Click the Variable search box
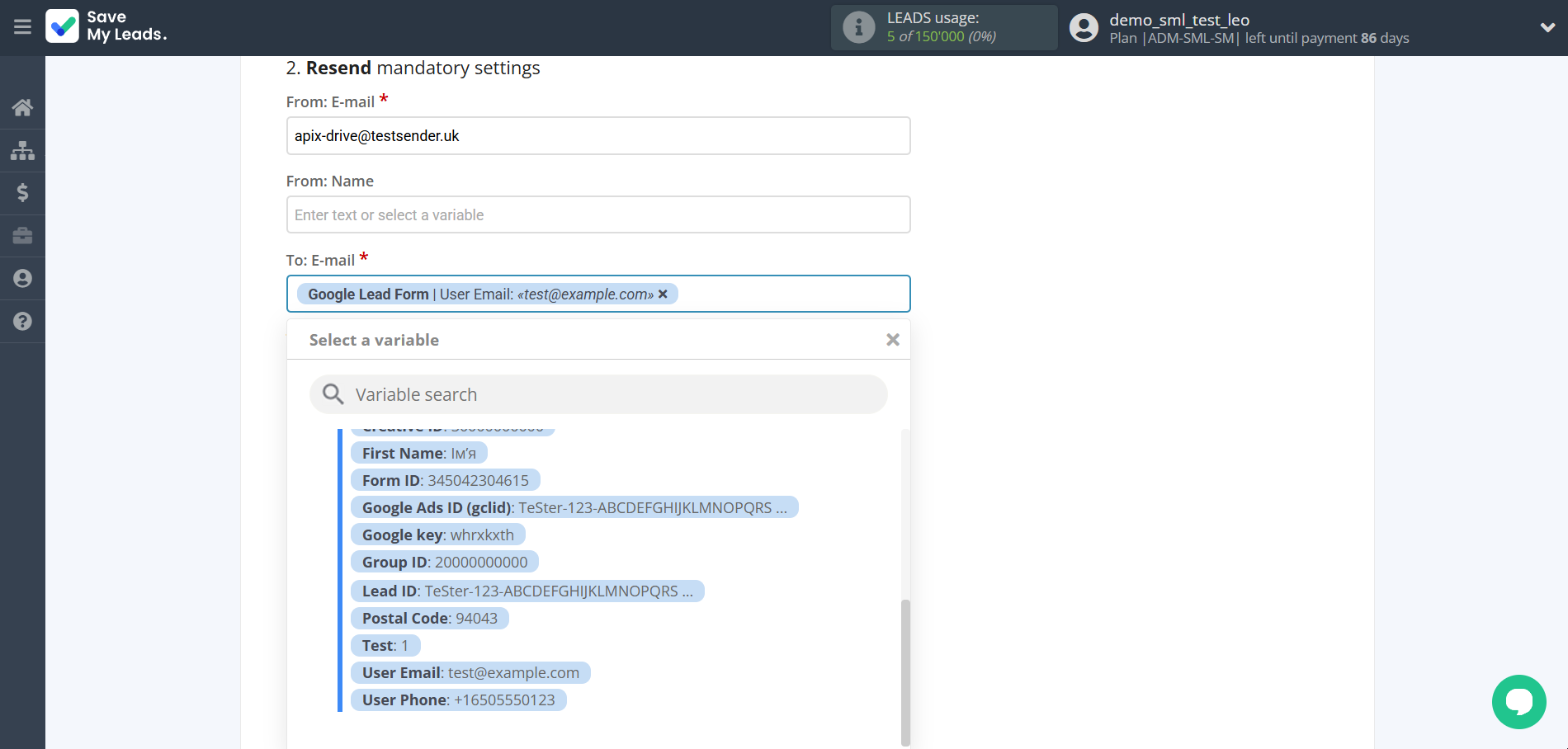 pos(597,394)
